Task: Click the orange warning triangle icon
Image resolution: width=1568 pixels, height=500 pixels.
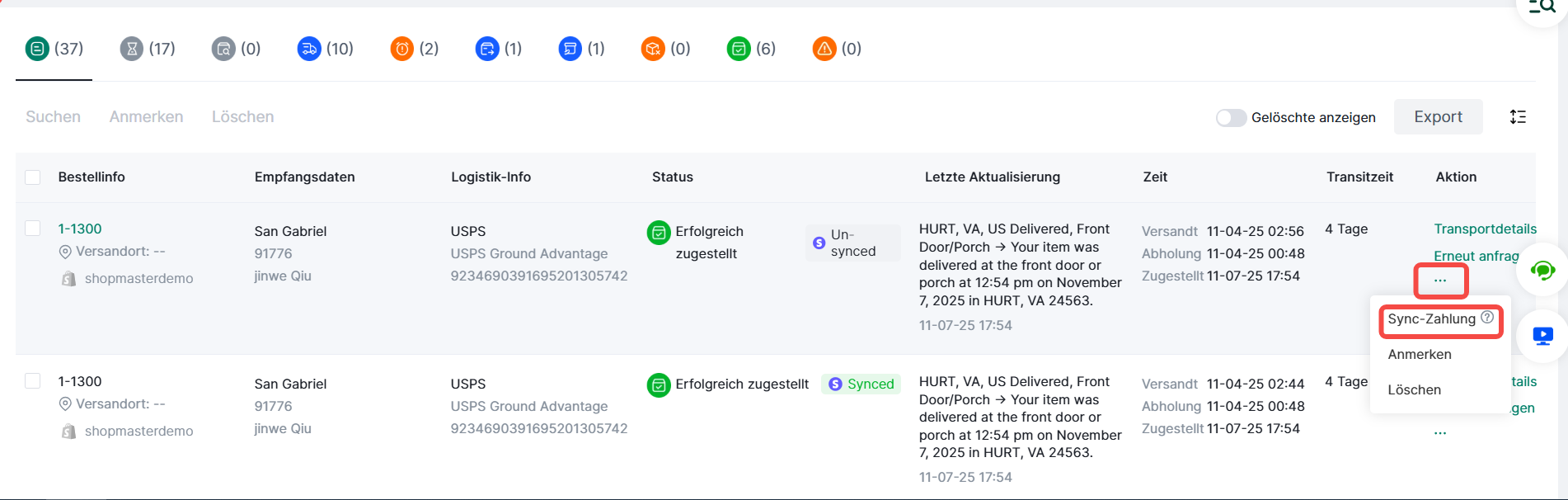Action: [x=824, y=50]
